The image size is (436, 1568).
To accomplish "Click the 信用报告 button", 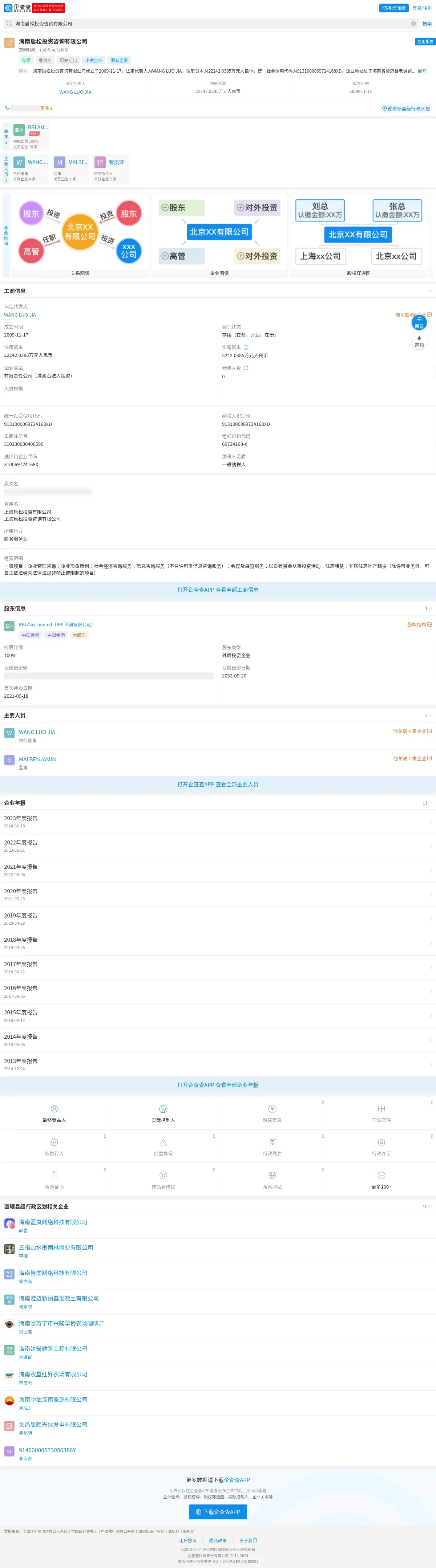I will 424,41.
